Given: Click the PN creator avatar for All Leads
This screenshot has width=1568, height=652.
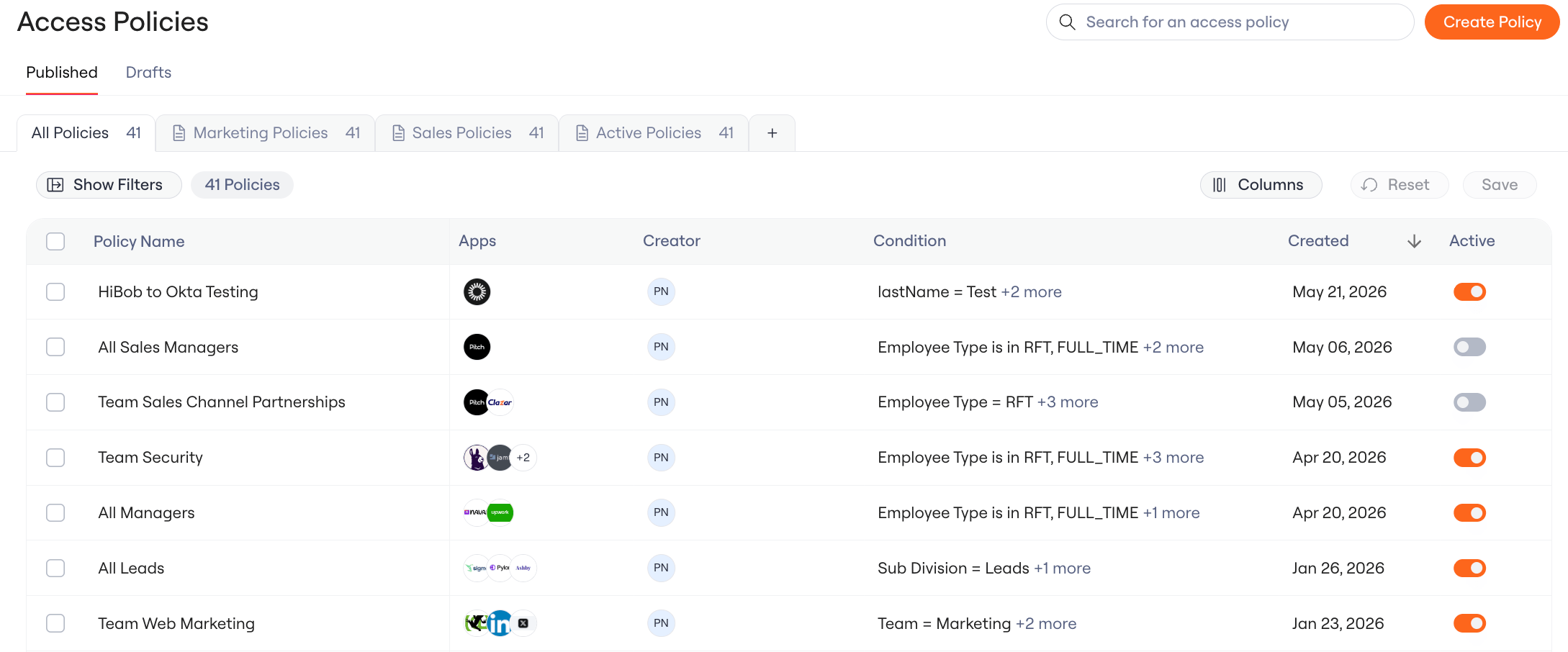Looking at the screenshot, I should (661, 568).
